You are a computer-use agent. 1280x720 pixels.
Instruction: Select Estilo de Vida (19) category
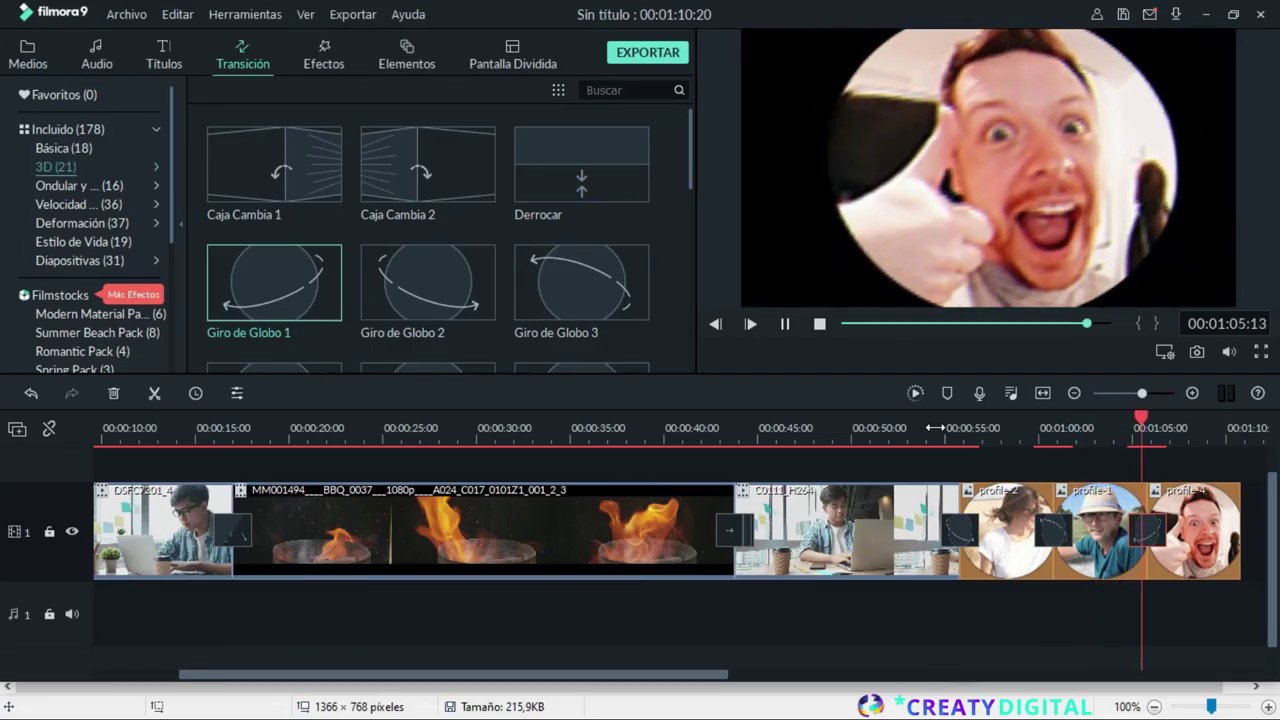point(83,242)
